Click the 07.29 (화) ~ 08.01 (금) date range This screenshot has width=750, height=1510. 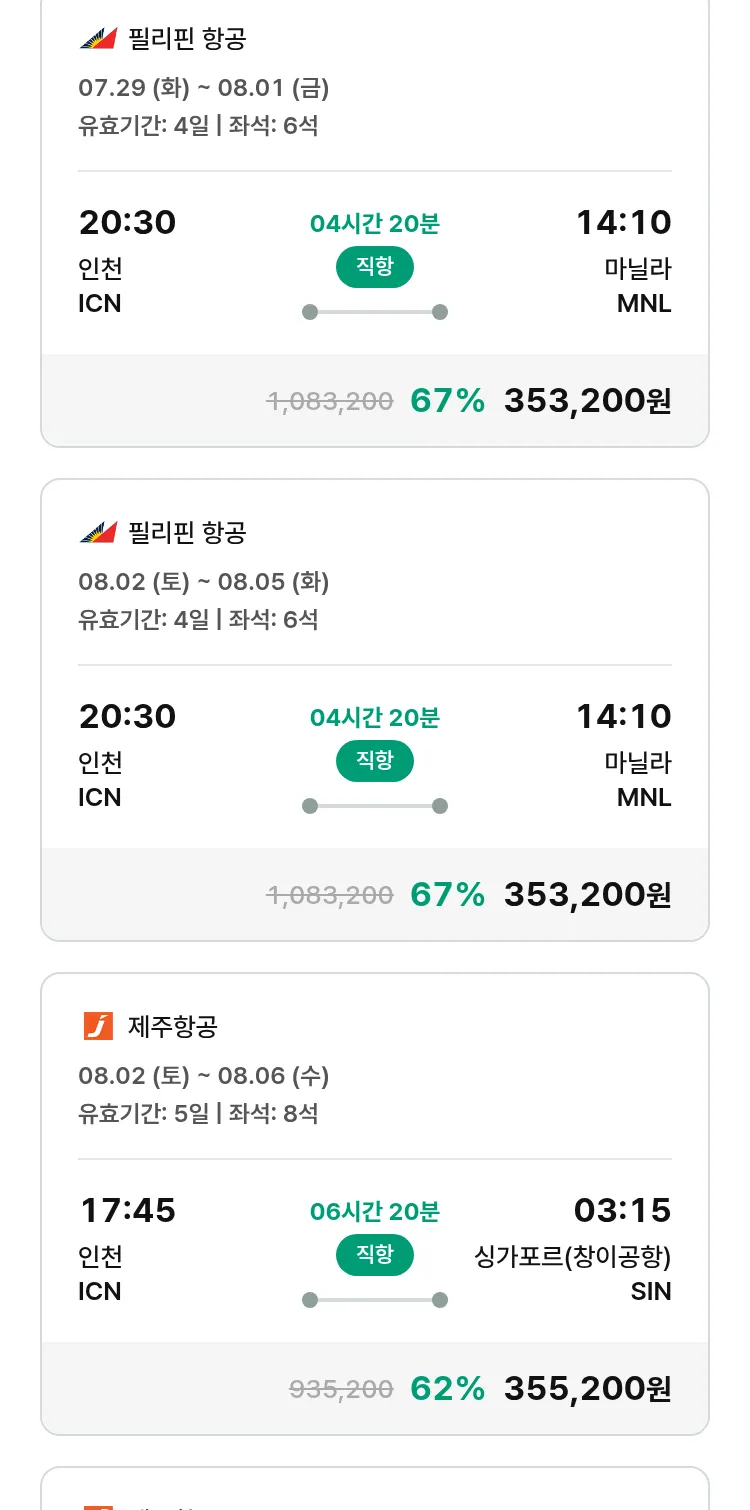(x=203, y=88)
